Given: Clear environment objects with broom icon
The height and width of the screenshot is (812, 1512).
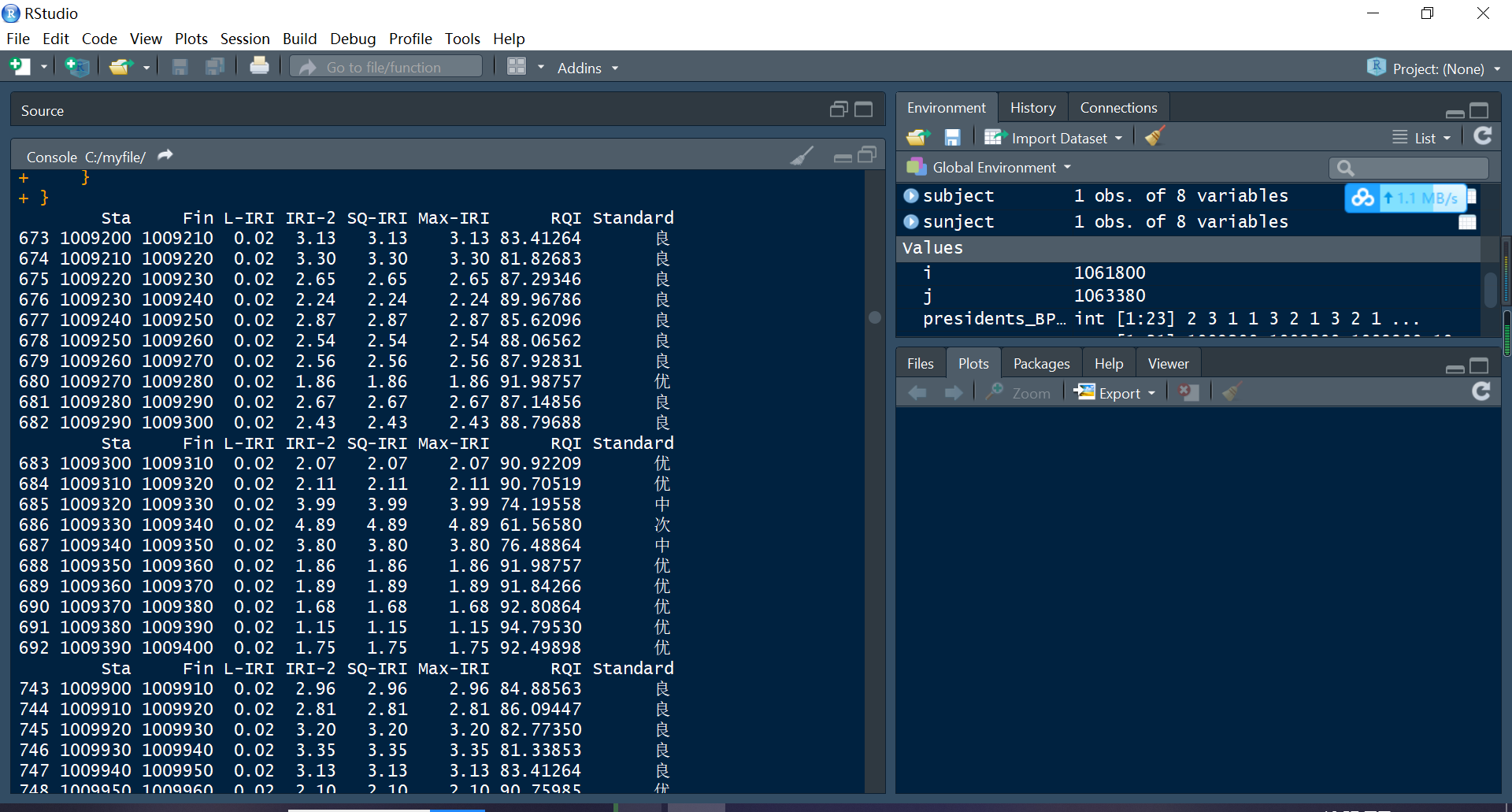Looking at the screenshot, I should click(1154, 137).
